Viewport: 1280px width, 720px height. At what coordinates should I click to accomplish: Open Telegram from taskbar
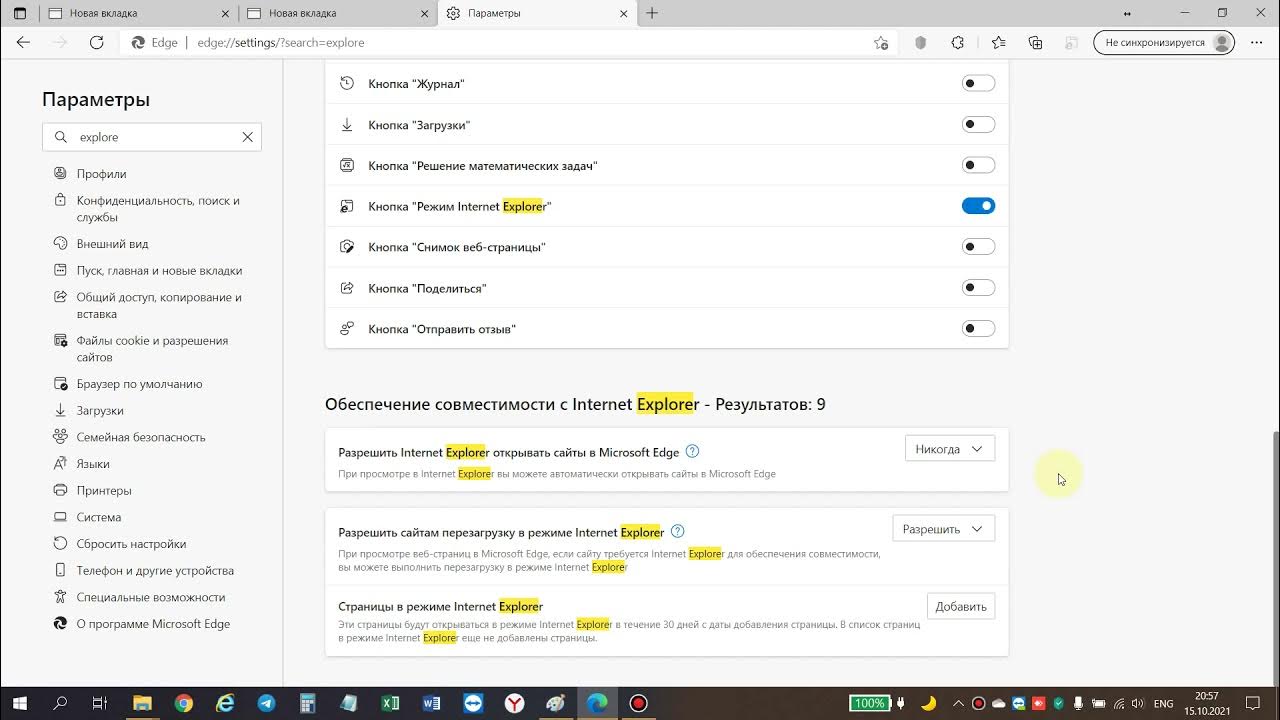(267, 703)
